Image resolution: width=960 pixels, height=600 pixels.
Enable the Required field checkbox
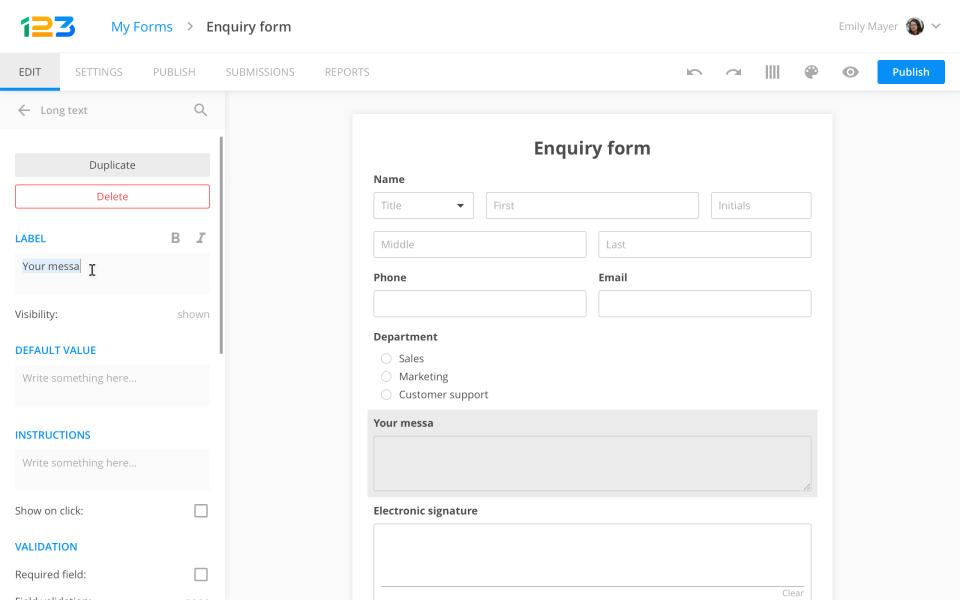[200, 574]
